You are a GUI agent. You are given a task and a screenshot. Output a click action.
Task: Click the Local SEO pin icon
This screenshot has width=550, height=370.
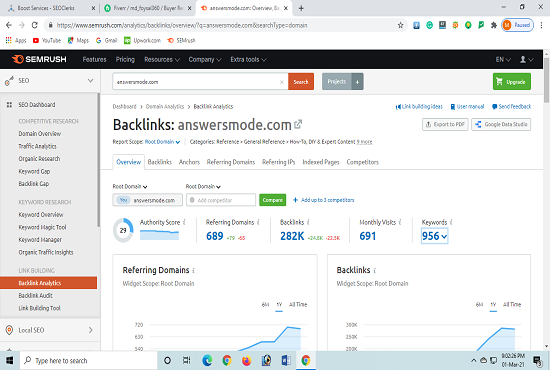tap(9, 330)
